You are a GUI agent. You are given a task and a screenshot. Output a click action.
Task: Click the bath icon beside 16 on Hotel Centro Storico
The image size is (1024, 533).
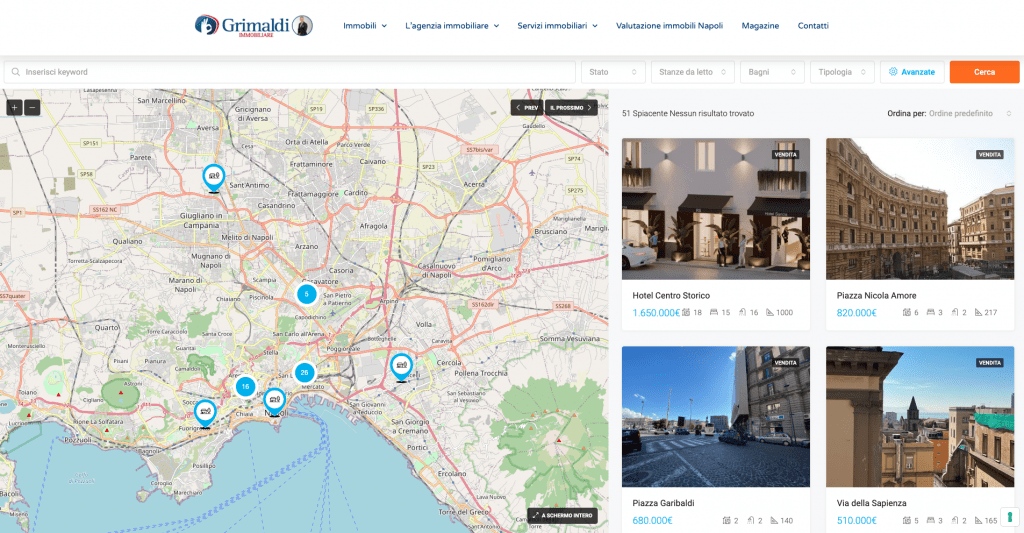click(x=743, y=313)
